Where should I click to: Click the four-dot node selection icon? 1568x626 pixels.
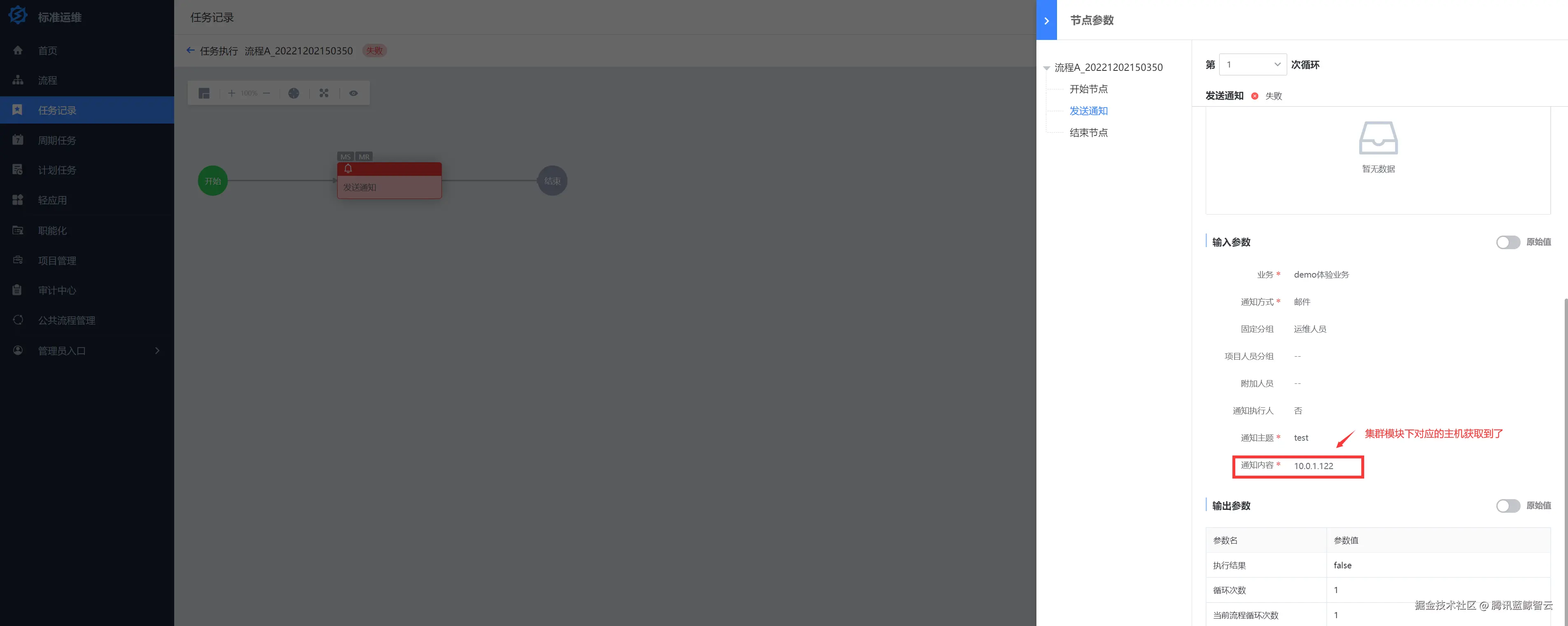point(324,93)
